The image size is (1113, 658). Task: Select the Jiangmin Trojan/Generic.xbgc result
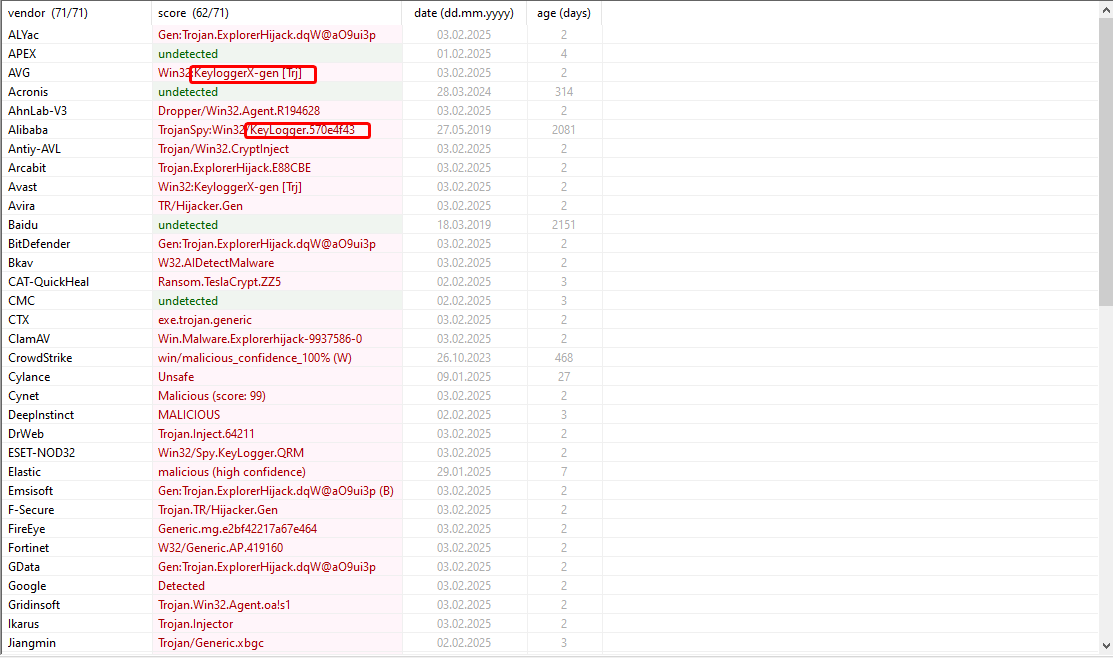tap(211, 643)
